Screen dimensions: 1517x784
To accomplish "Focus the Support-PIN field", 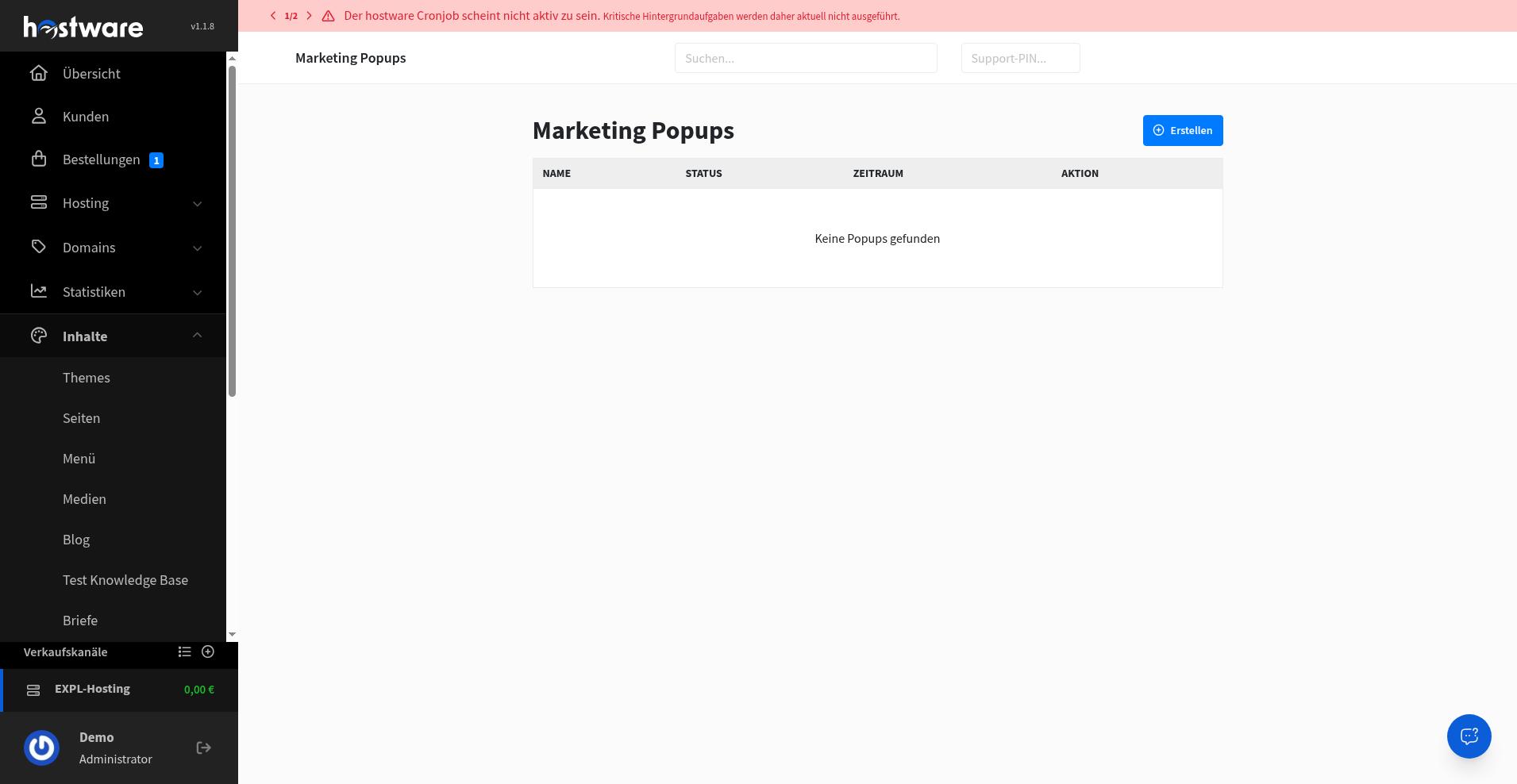I will tap(1020, 58).
